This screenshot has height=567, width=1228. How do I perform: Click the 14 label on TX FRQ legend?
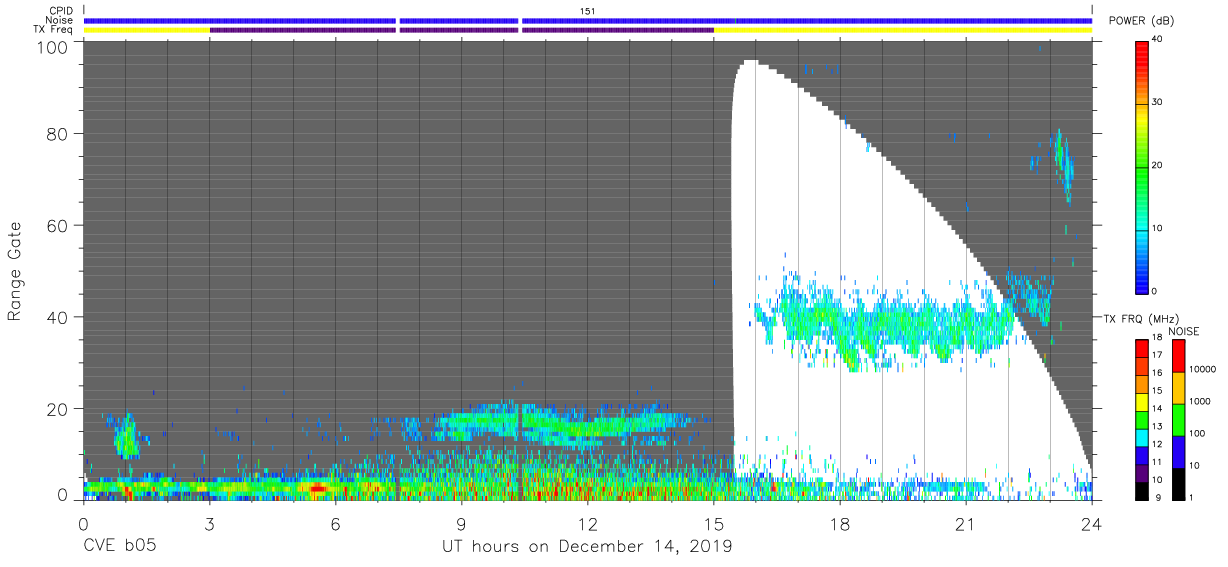point(1156,408)
